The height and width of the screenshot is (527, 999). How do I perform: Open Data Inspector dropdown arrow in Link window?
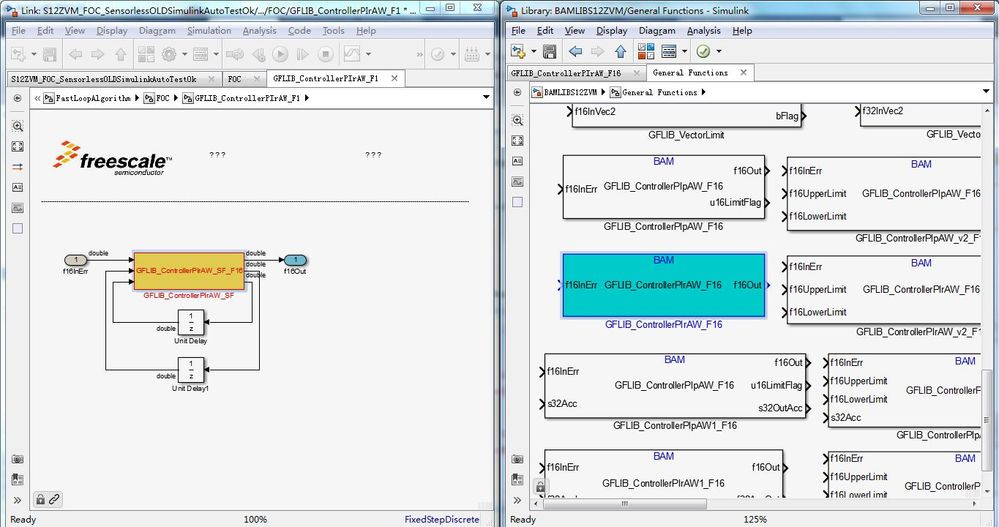pyautogui.click(x=368, y=55)
